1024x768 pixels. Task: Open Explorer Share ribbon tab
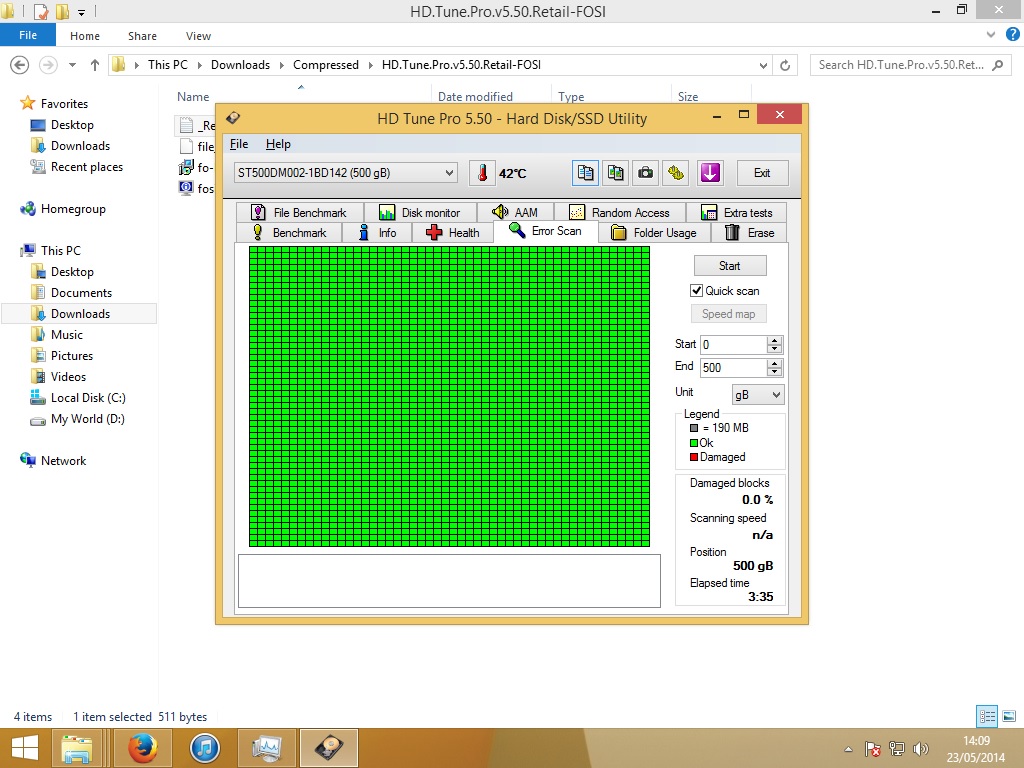click(142, 36)
